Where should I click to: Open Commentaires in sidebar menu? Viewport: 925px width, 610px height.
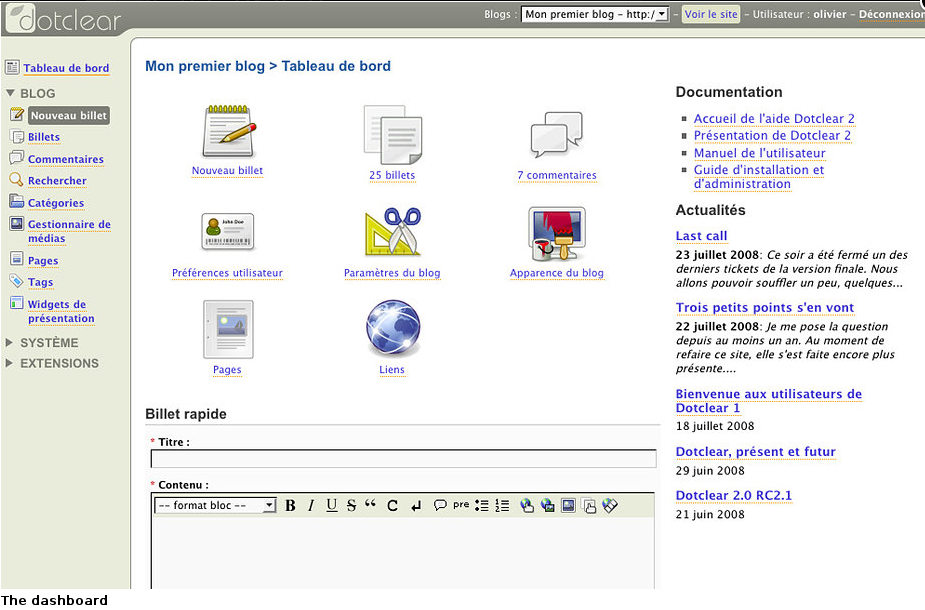click(x=65, y=159)
